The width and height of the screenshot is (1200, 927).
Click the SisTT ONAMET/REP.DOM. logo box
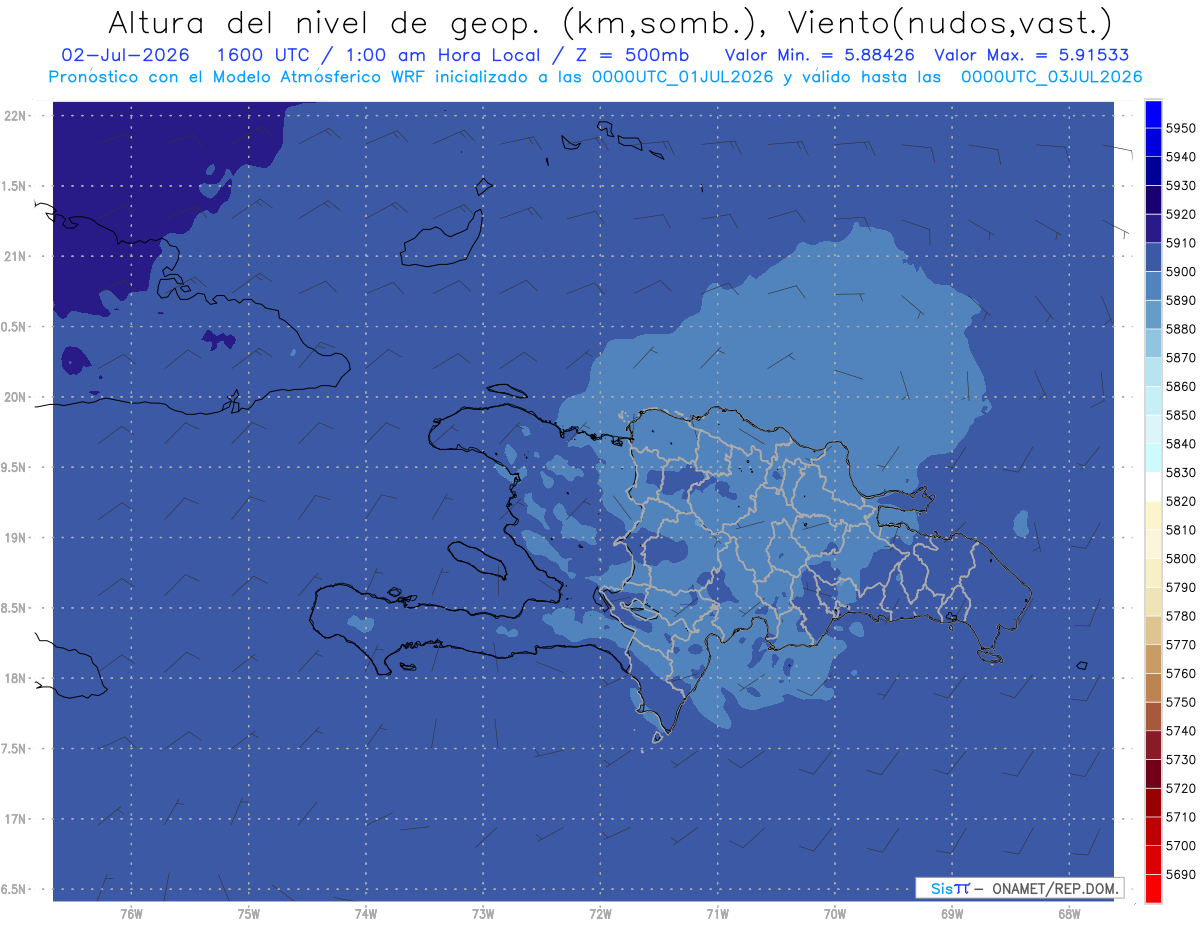point(1019,888)
